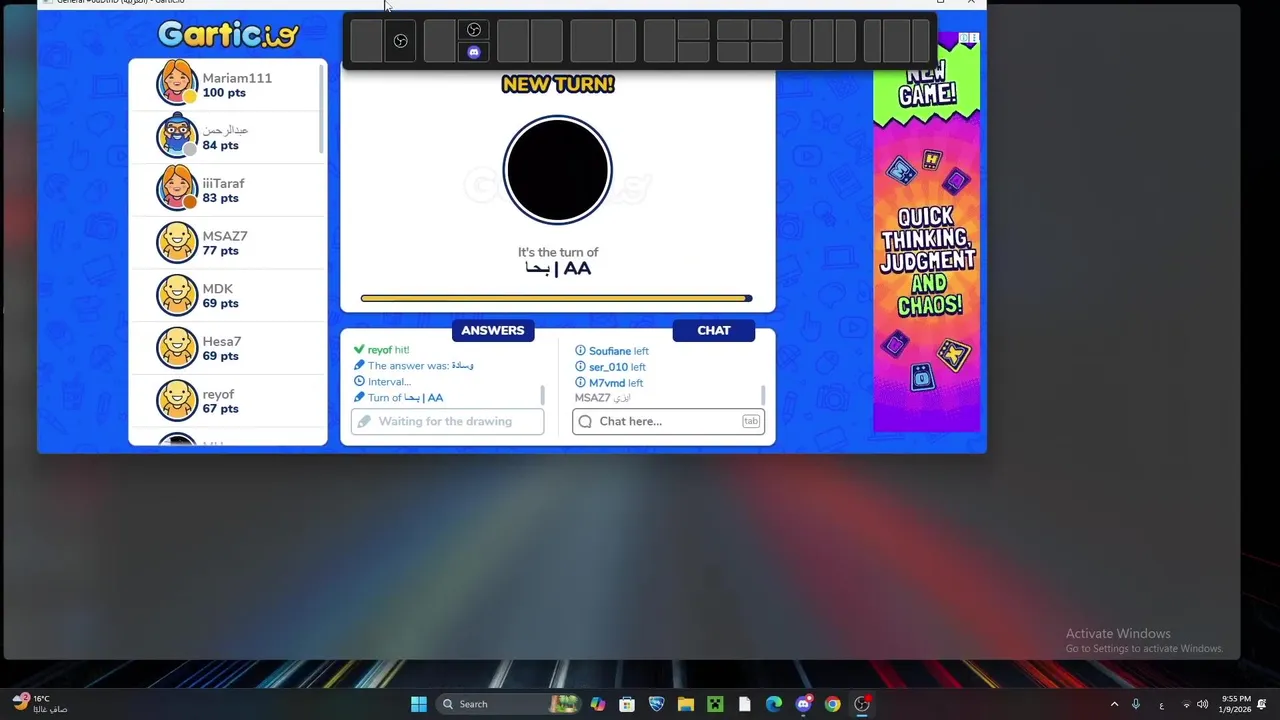Click the black turn avatar circle
The height and width of the screenshot is (720, 1280).
(557, 170)
